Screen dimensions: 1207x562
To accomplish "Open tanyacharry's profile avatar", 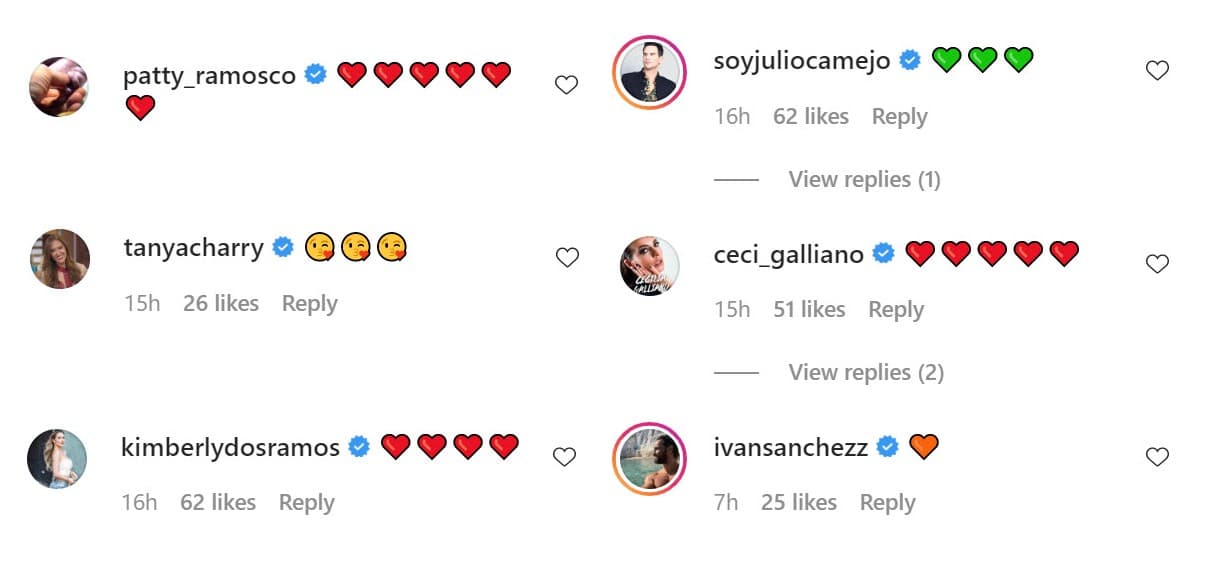I will (x=60, y=259).
